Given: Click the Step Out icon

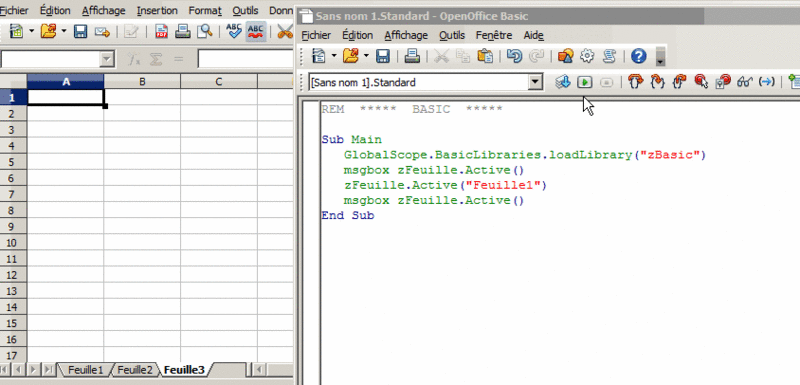Looking at the screenshot, I should coord(679,82).
